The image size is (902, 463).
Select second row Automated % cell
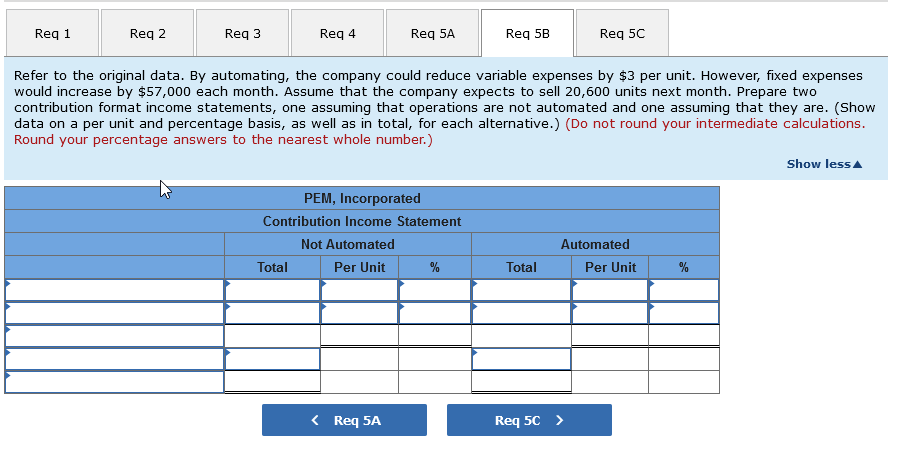[684, 313]
